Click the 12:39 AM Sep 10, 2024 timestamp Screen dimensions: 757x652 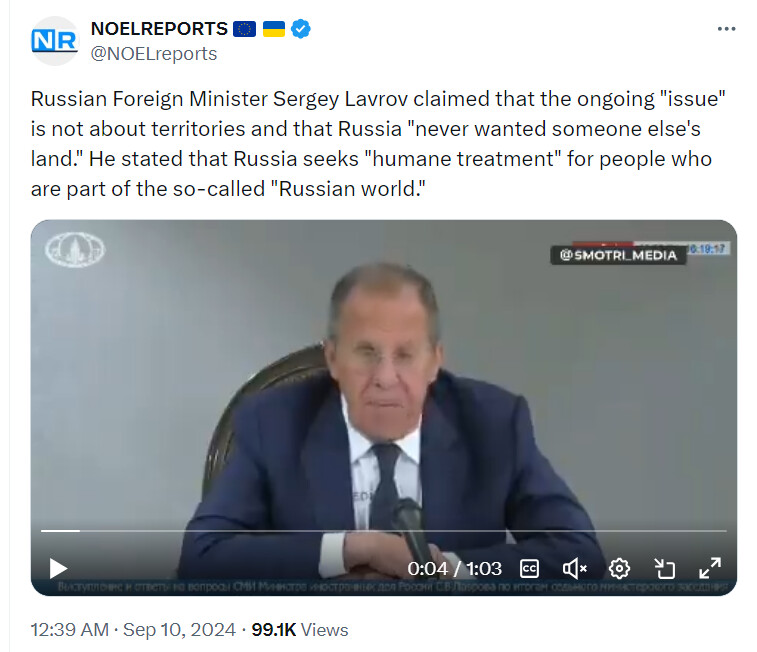(x=133, y=630)
